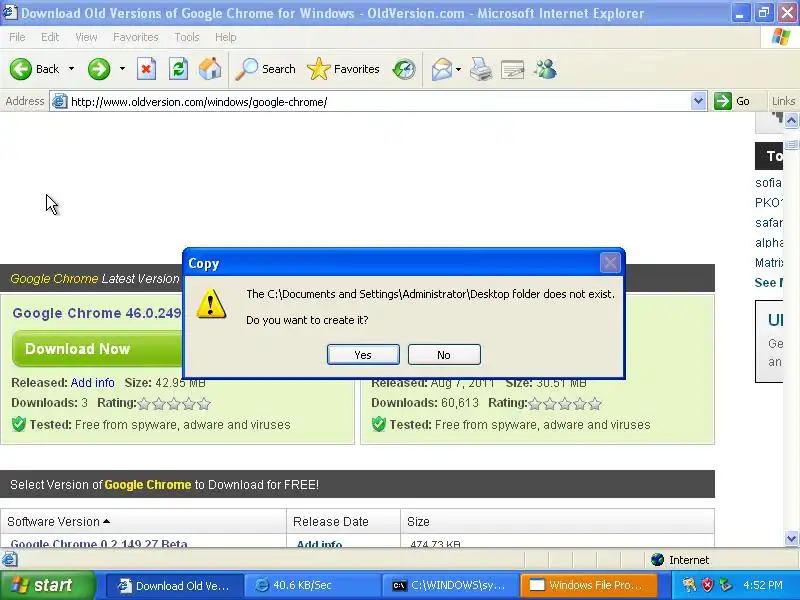The width and height of the screenshot is (800, 600).
Task: Click the keys tray icon in the system tray
Action: click(689, 585)
